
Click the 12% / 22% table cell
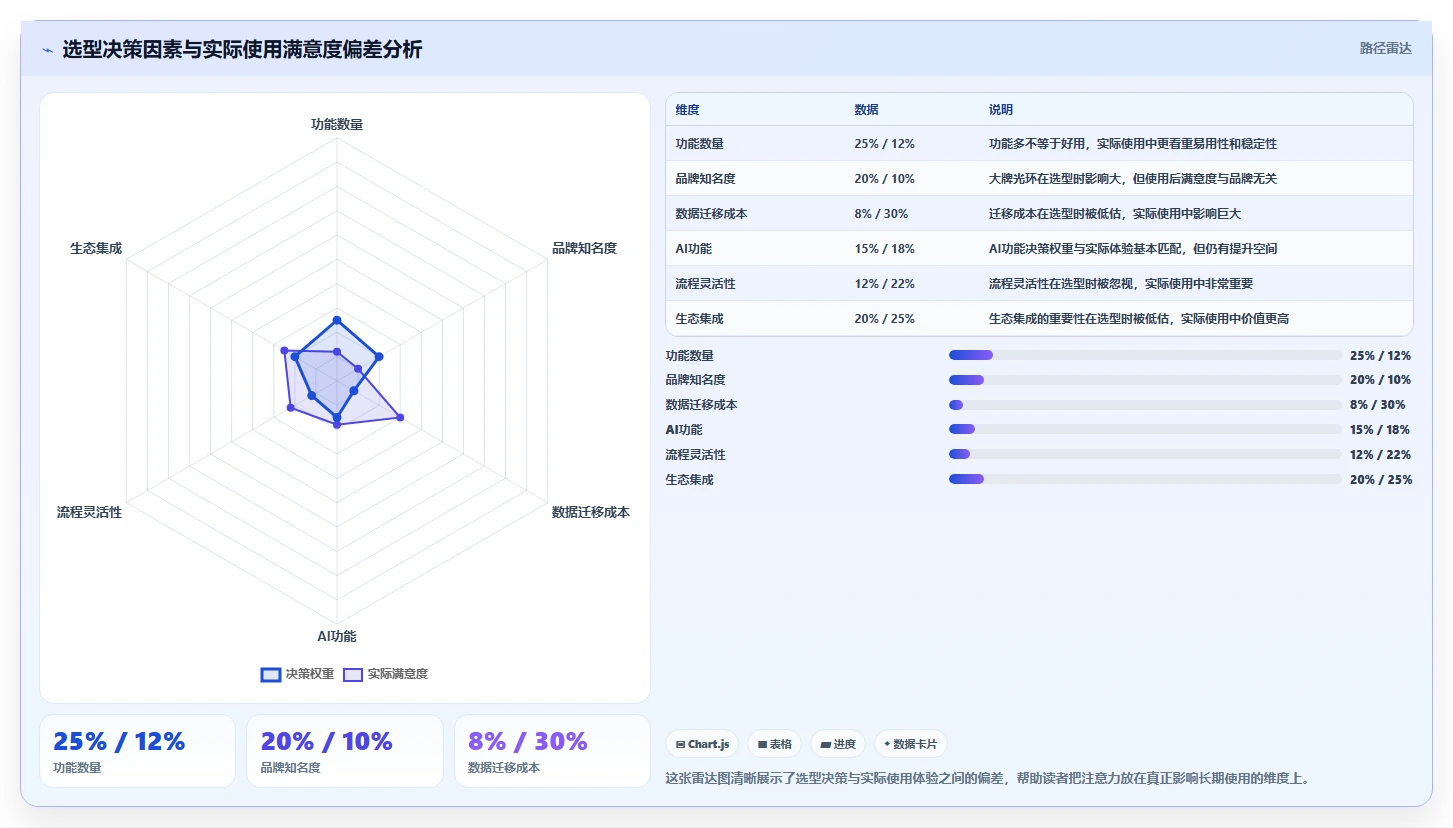[884, 284]
